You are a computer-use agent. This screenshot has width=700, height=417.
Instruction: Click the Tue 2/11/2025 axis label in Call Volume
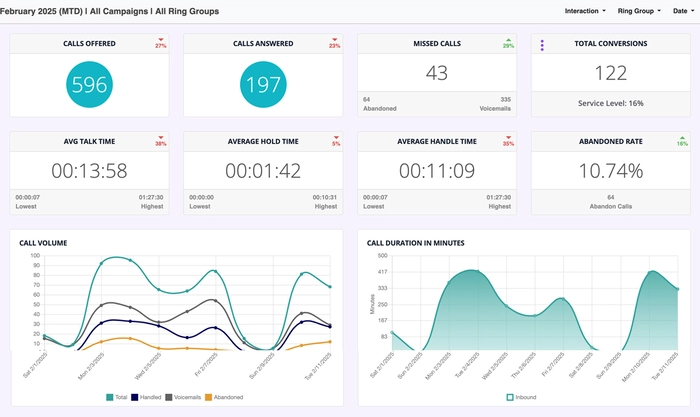318,366
